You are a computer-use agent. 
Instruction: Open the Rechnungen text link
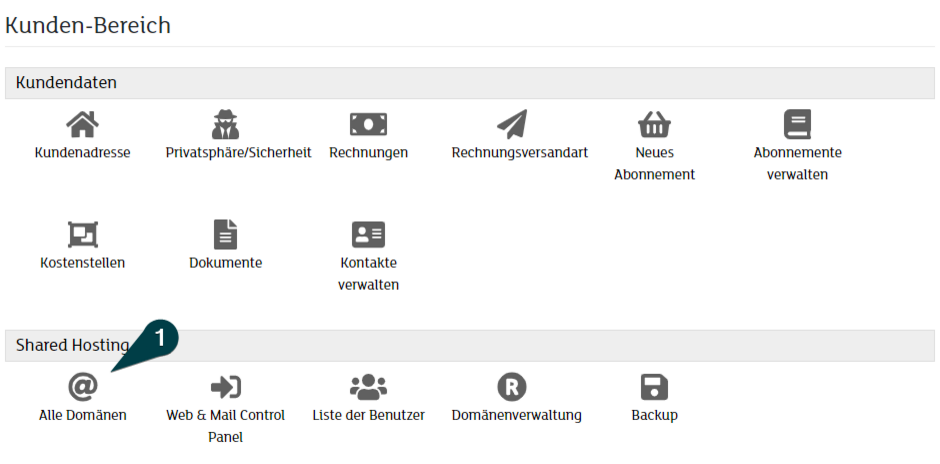pos(368,152)
